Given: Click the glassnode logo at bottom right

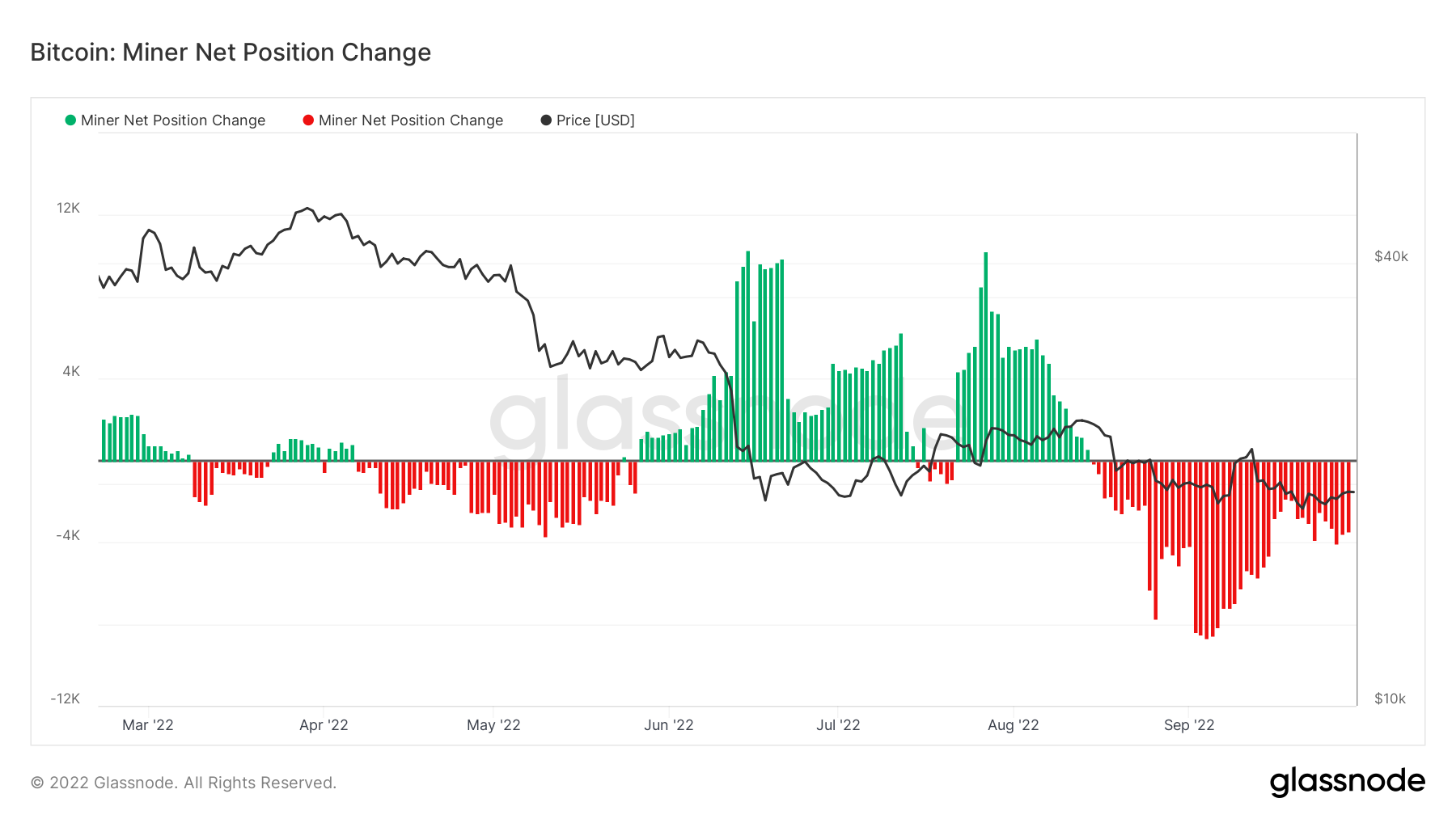Looking at the screenshot, I should point(1347,782).
